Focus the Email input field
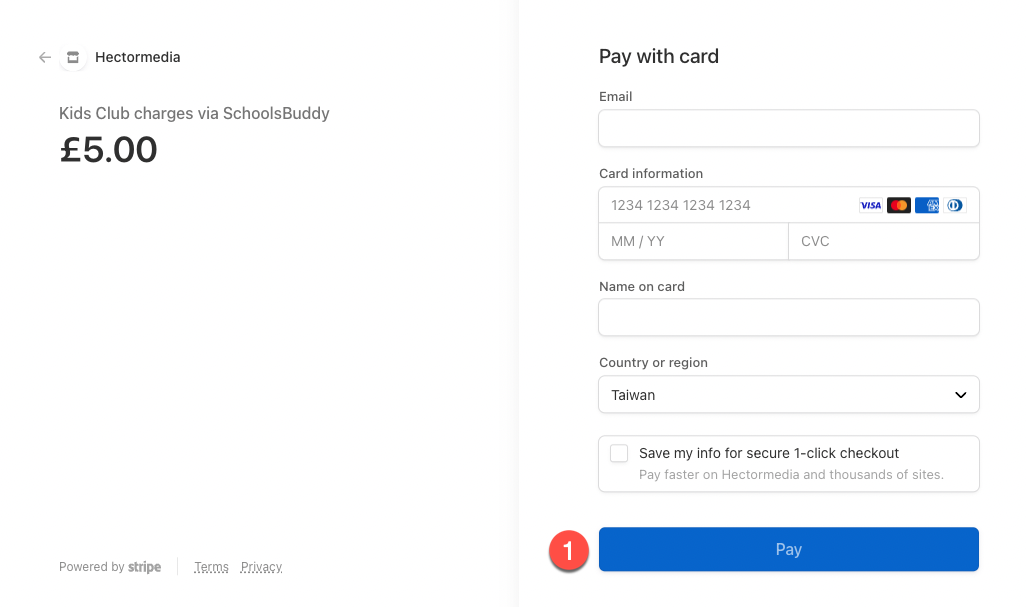1026x607 pixels. tap(788, 128)
